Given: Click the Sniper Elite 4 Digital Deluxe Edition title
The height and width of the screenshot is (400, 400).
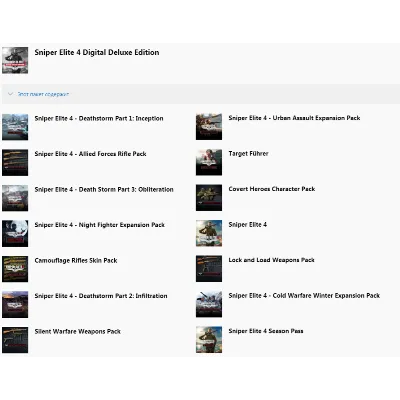Looking at the screenshot, I should (x=97, y=52).
